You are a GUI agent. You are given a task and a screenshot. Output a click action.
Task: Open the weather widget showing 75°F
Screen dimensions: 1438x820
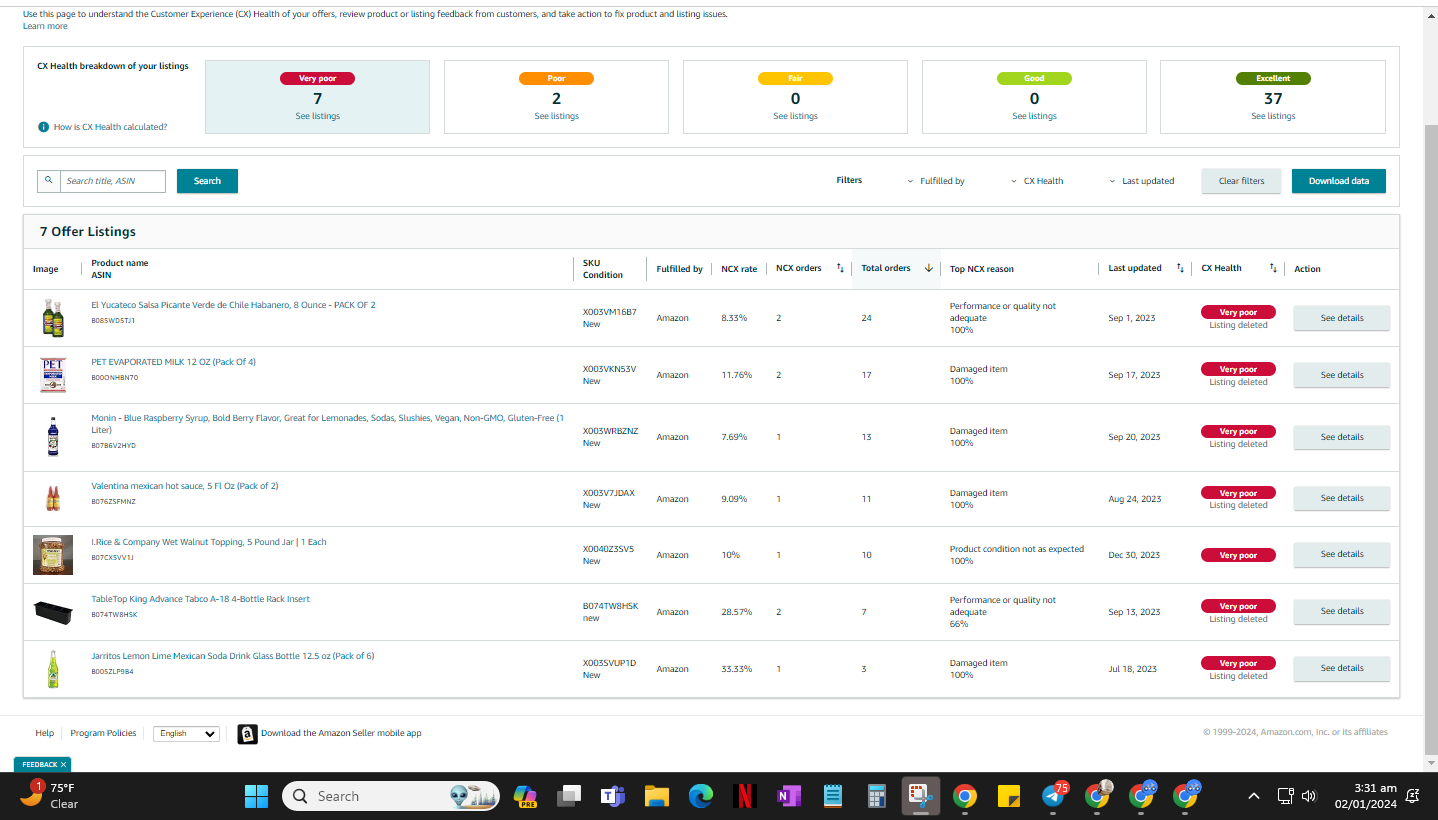[50, 795]
